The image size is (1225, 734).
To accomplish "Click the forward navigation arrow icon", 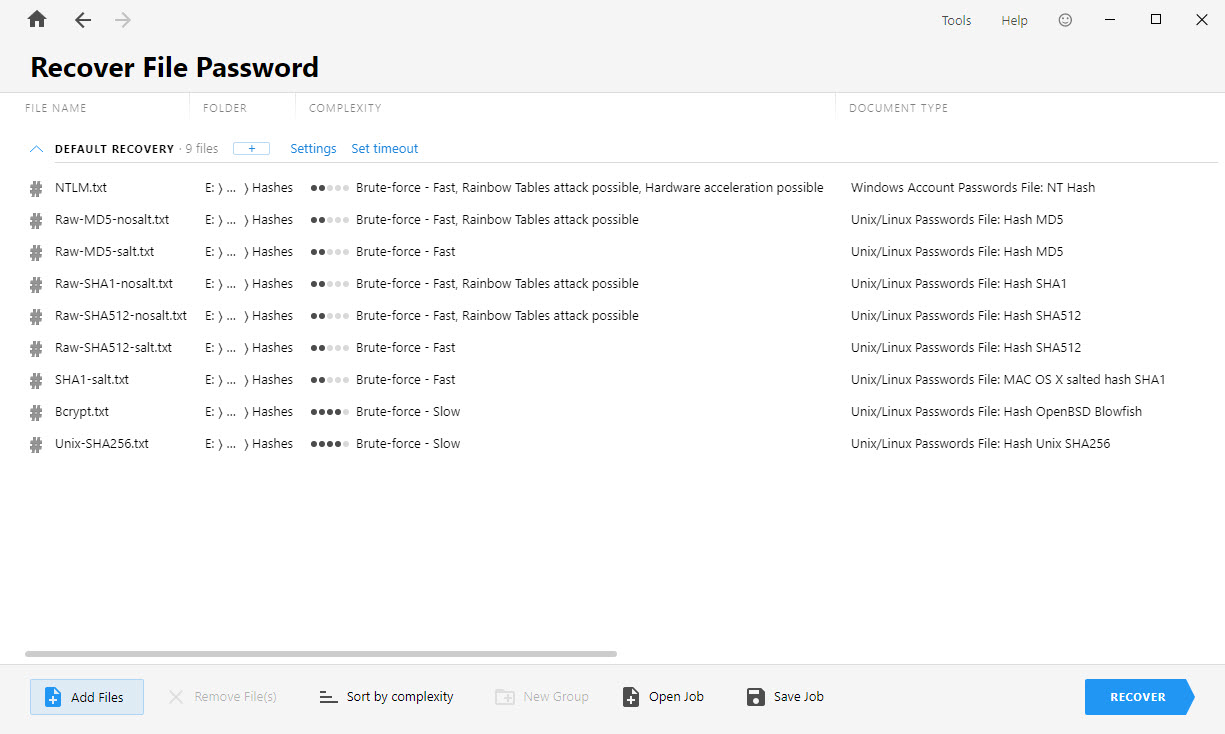I will click(x=122, y=19).
